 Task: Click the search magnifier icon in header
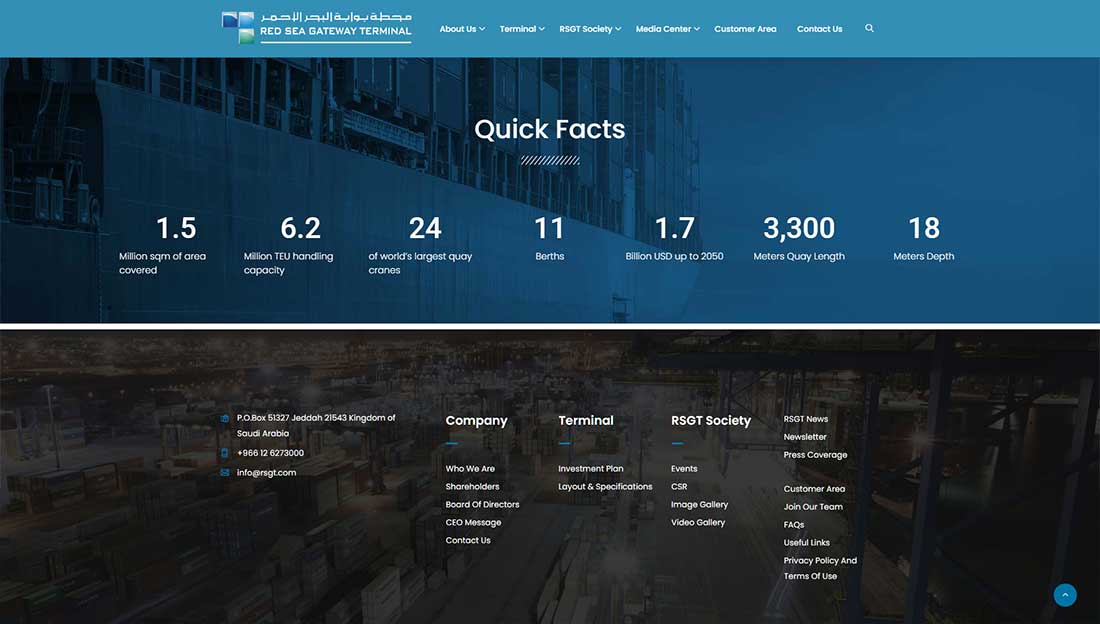(x=869, y=29)
